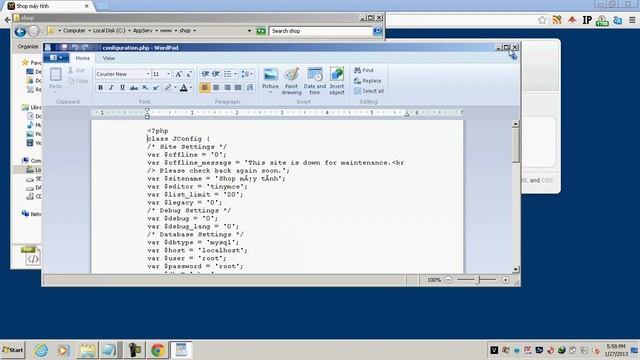Open the WordPad application menu button

(56, 58)
